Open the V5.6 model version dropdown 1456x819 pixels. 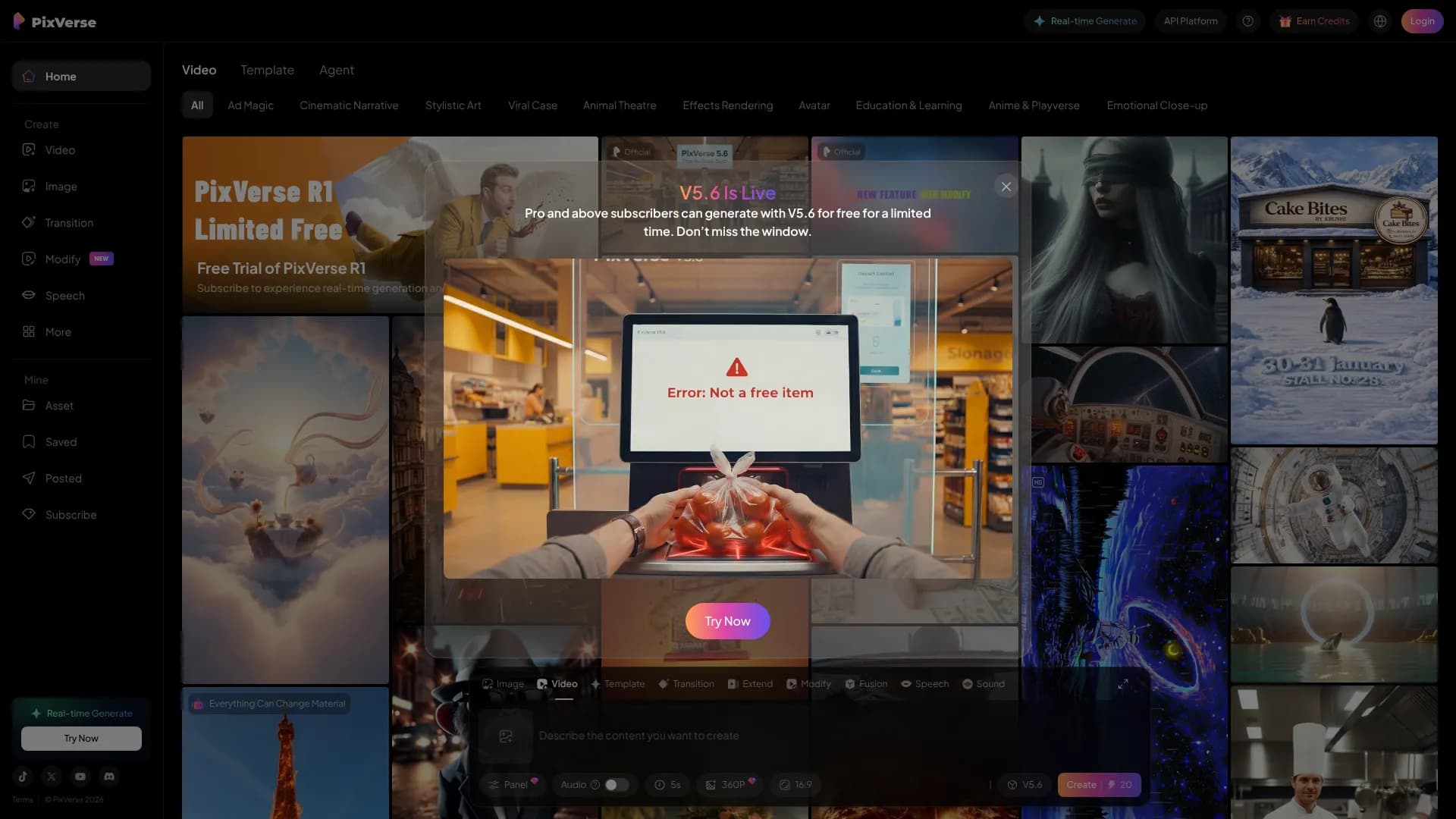click(x=1025, y=785)
